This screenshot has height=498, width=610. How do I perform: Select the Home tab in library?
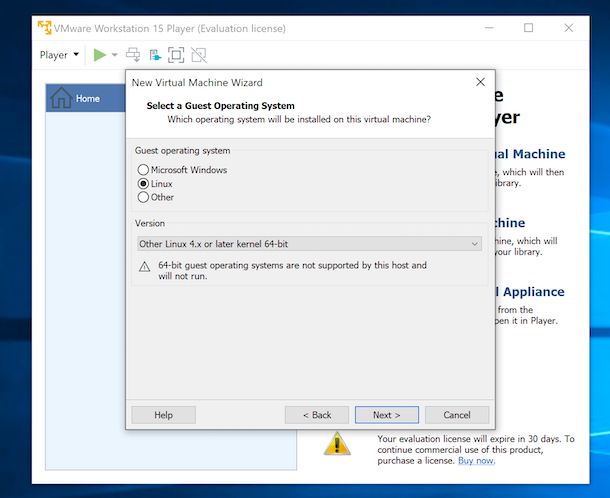[x=85, y=98]
